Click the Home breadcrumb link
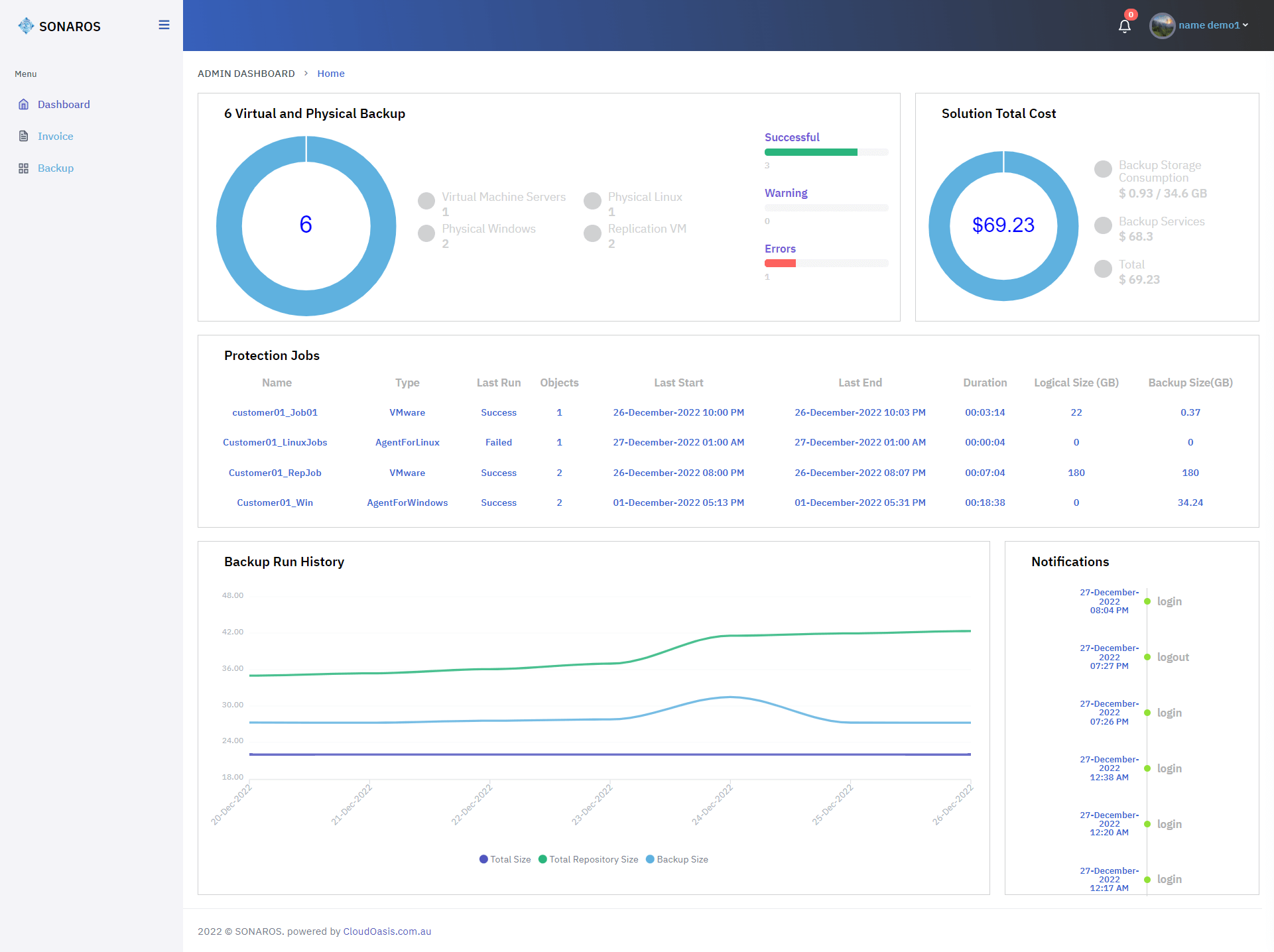 (x=330, y=74)
